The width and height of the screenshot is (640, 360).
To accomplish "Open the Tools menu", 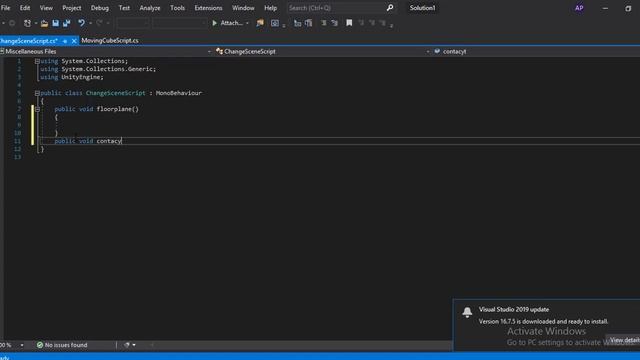I will click(177, 8).
